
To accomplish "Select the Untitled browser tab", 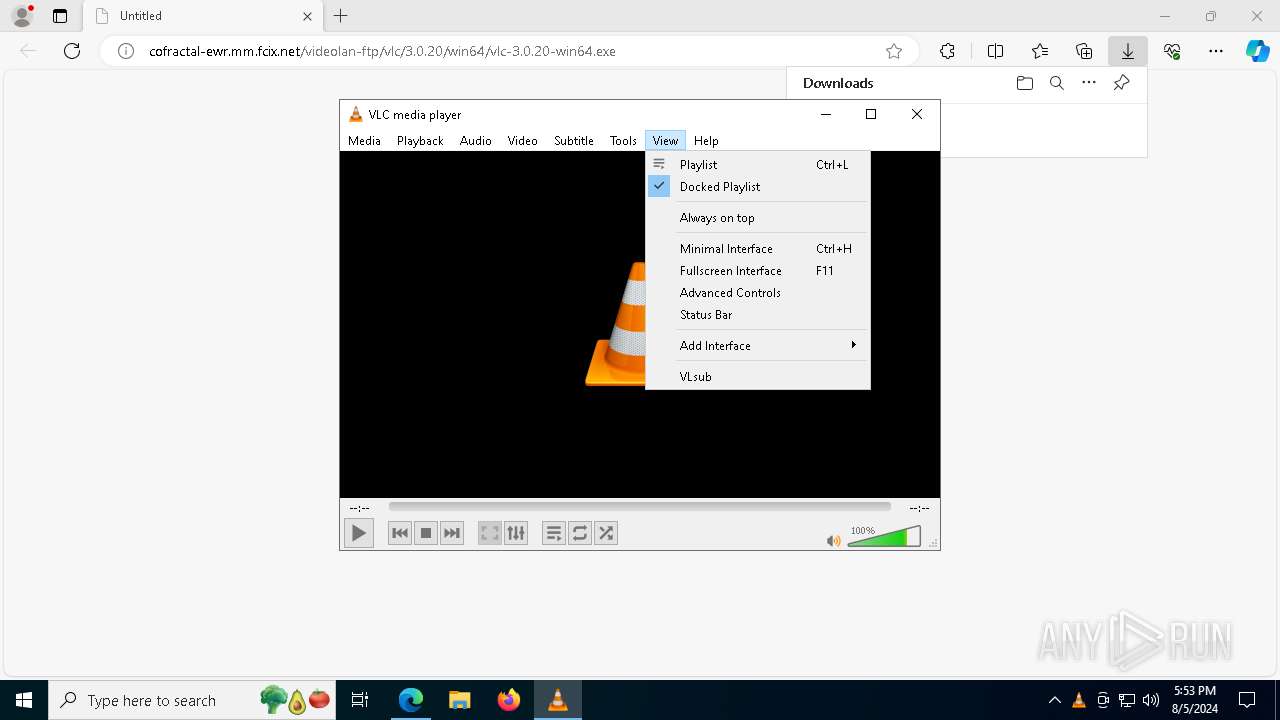I will (203, 16).
